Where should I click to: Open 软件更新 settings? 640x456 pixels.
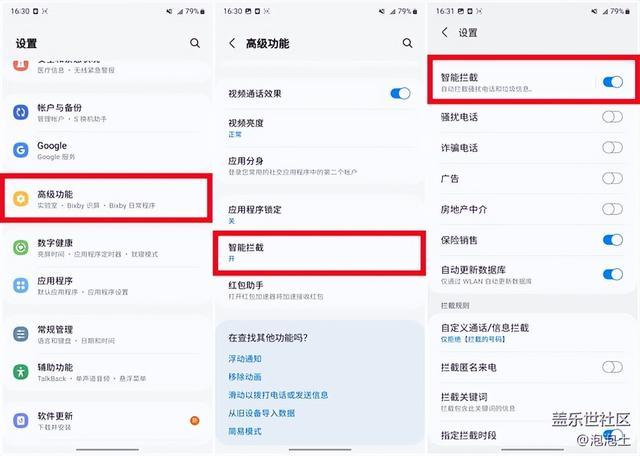[107, 420]
